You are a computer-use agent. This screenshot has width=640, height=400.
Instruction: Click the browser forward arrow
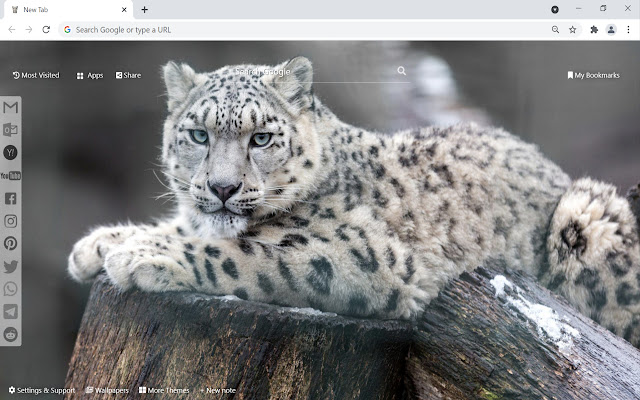click(x=29, y=29)
